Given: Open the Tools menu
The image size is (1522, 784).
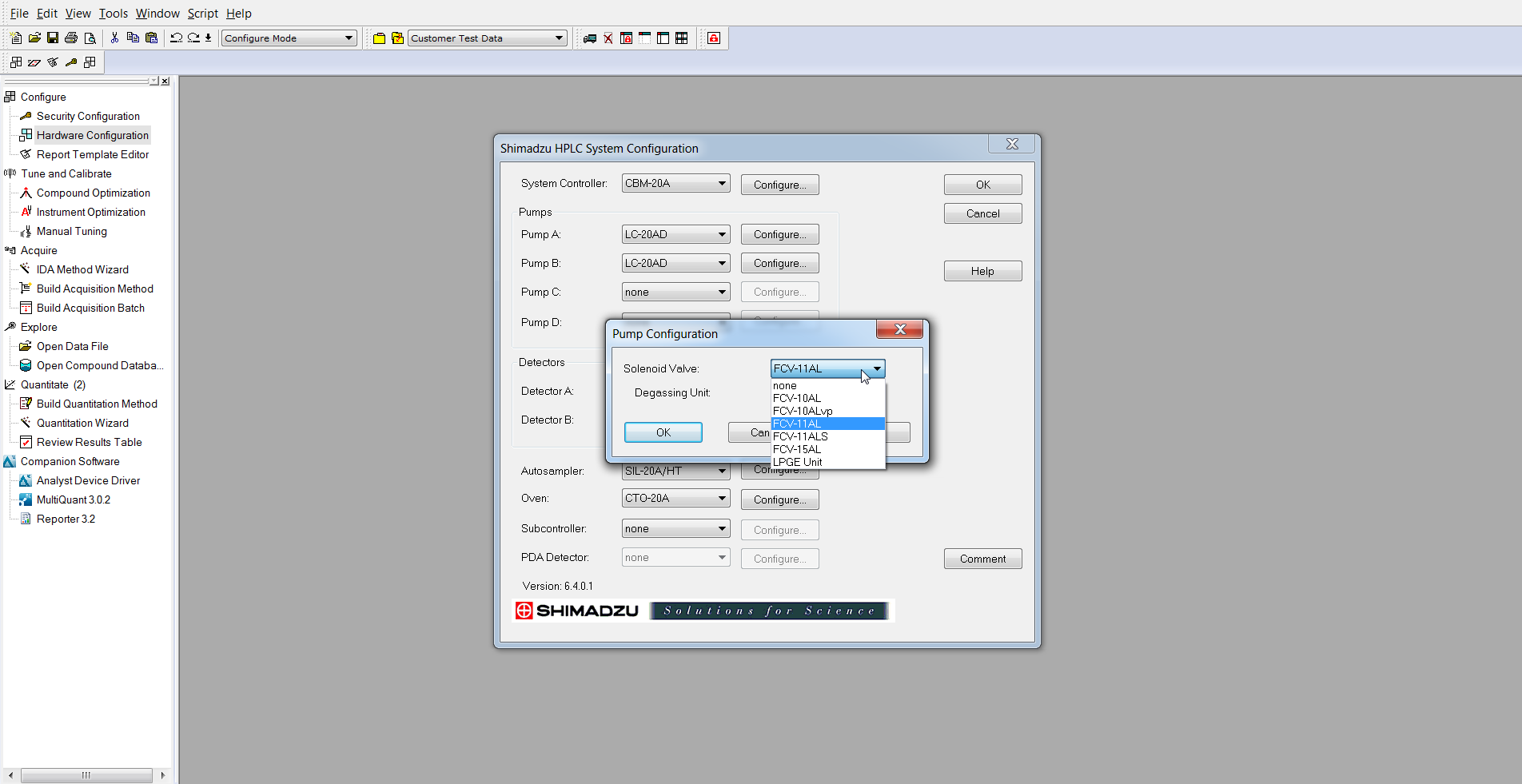Looking at the screenshot, I should [x=114, y=13].
